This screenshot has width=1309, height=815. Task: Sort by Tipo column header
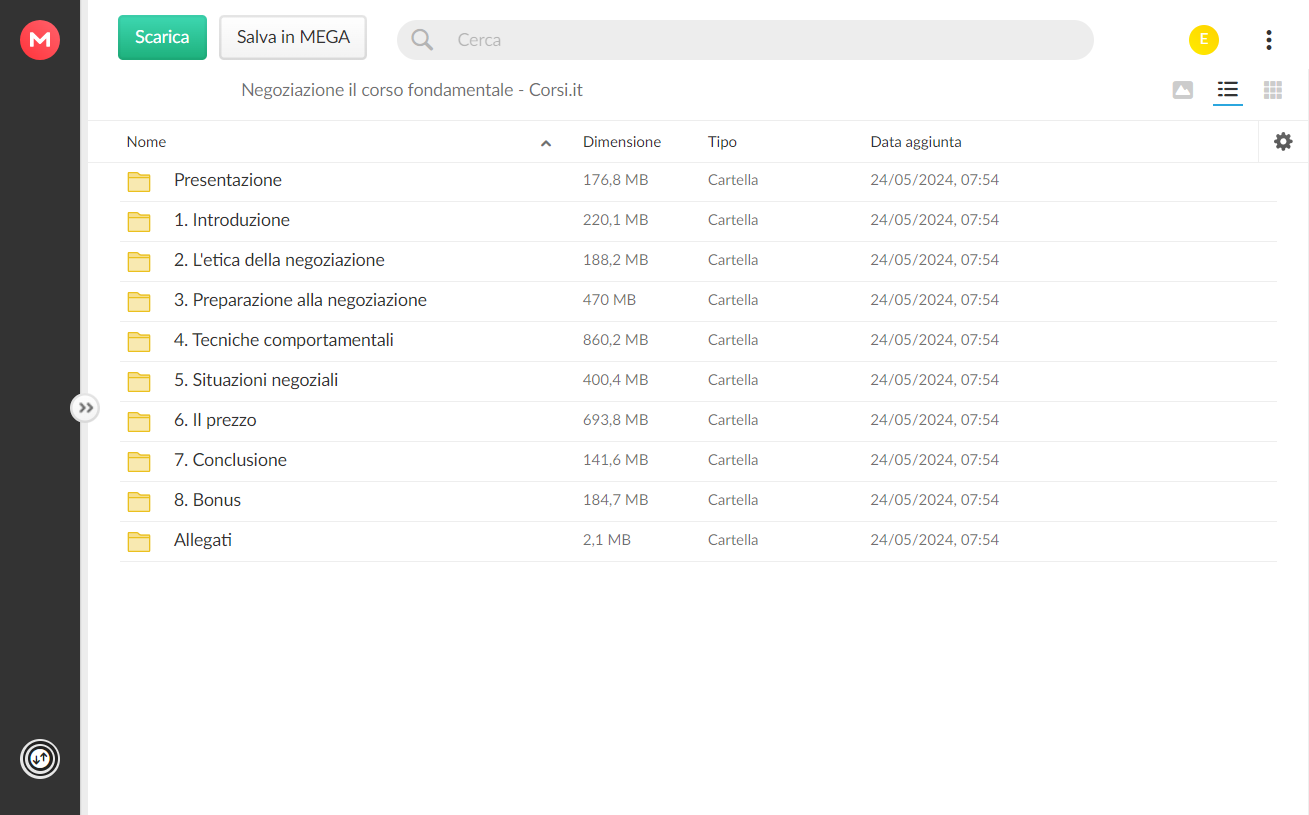722,142
